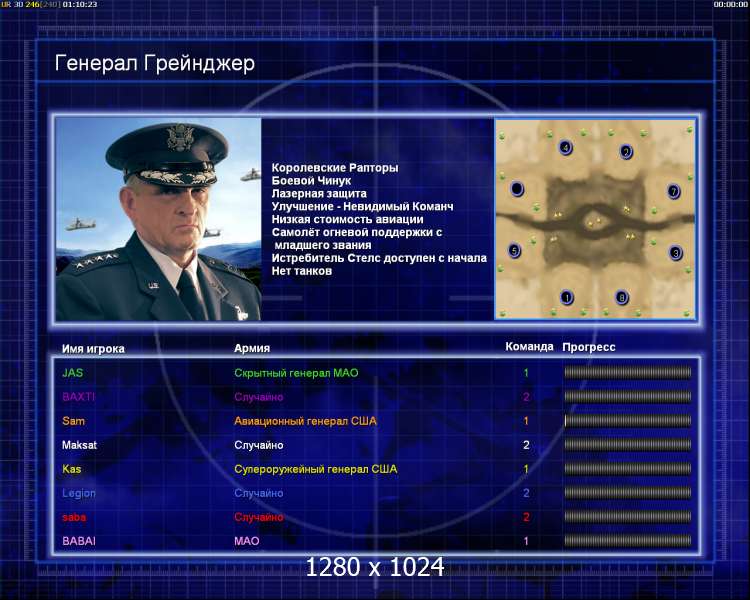
Task: Pick start position marker 3 on minimap
Action: [x=675, y=252]
